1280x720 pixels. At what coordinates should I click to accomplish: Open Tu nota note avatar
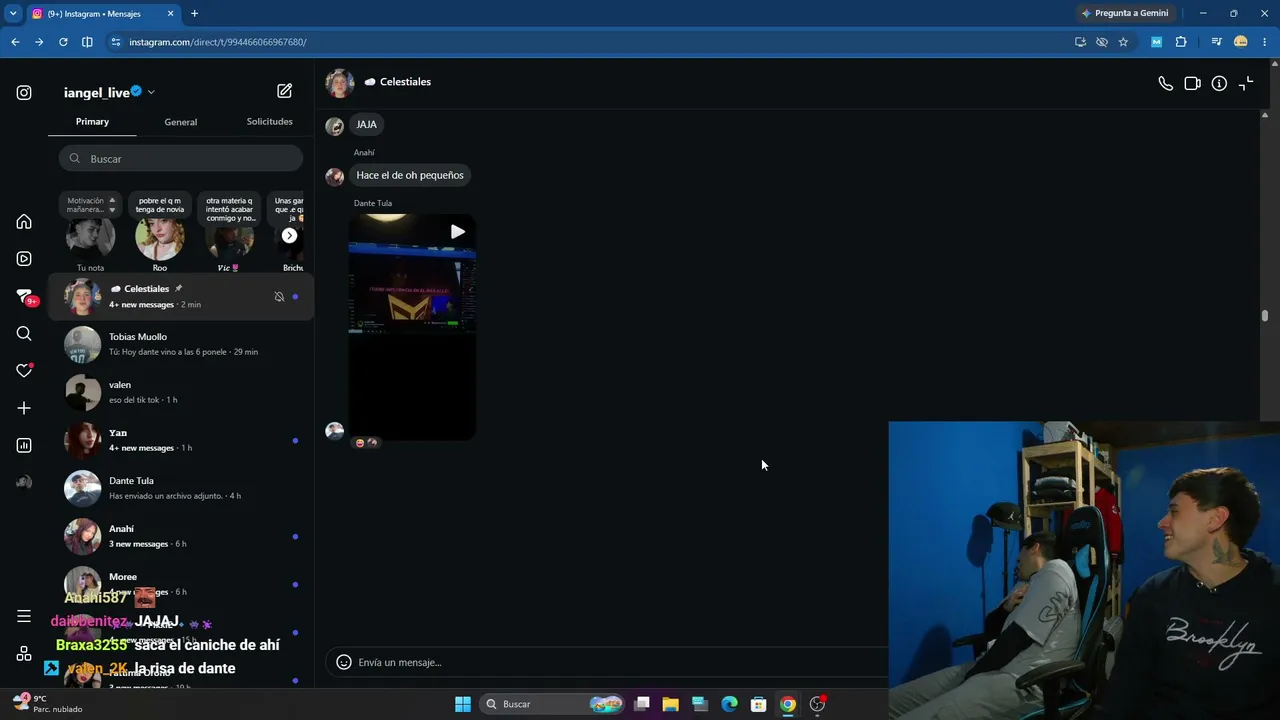point(90,237)
